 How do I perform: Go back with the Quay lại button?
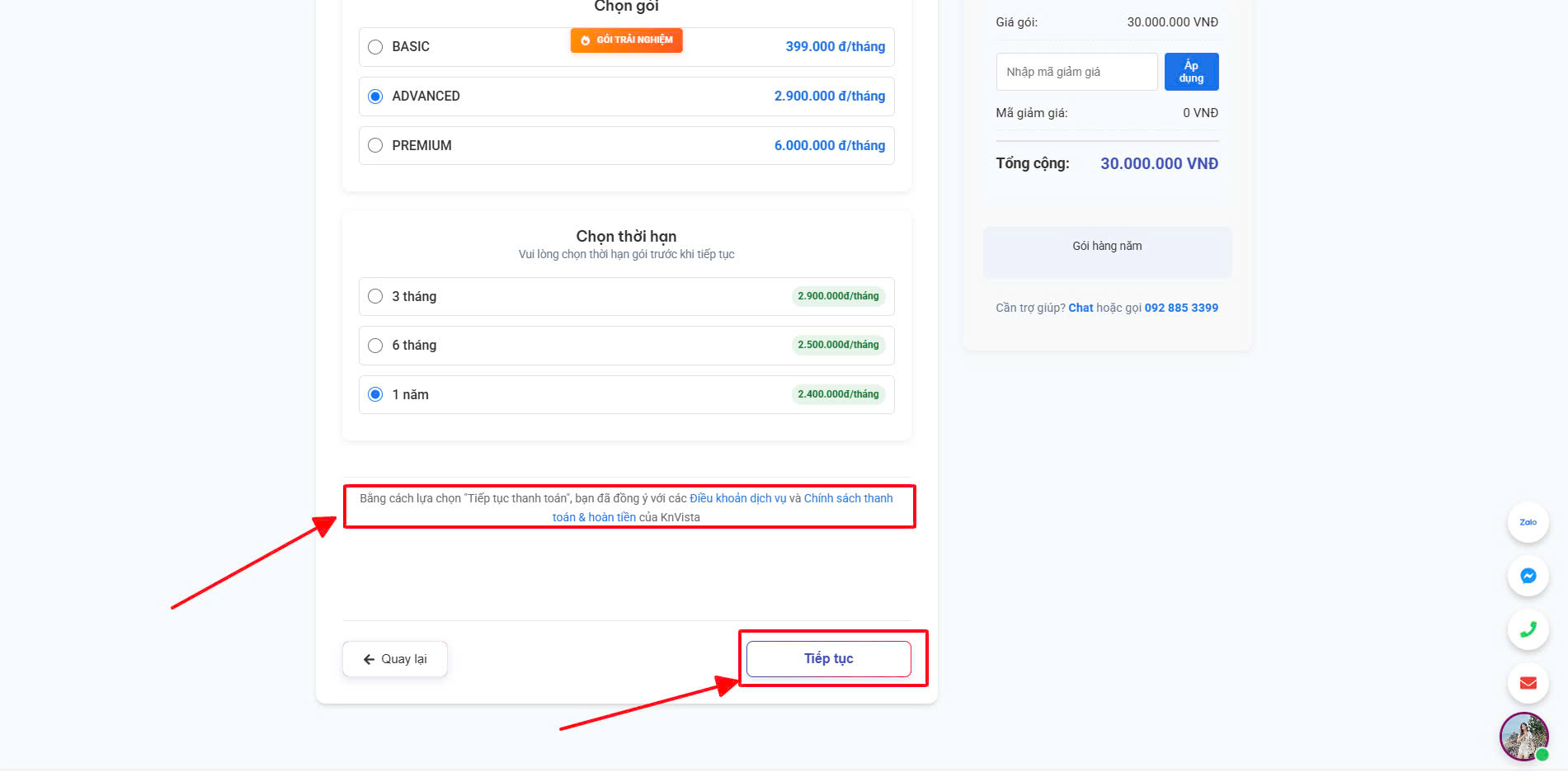click(395, 659)
